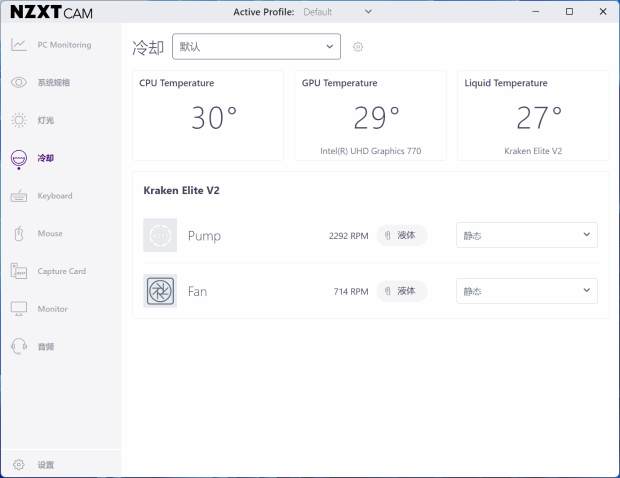
Task: Click the settings gear icon beside 设置
Action: (x=19, y=465)
